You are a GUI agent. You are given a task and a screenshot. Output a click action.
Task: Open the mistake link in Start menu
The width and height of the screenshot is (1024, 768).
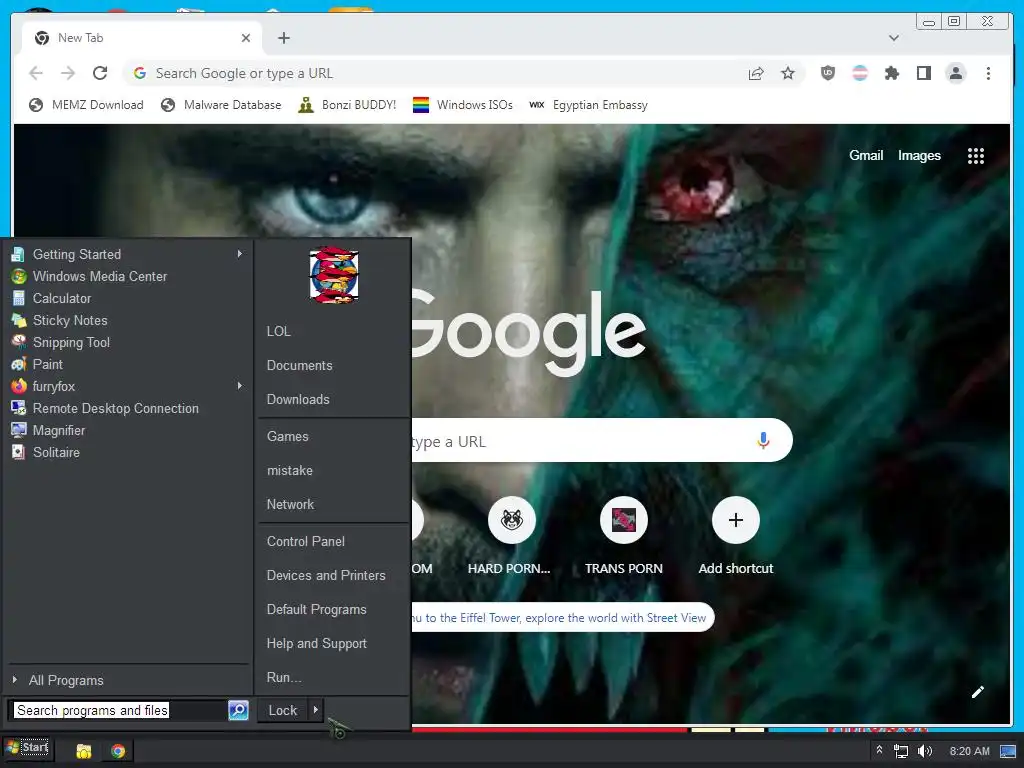[x=289, y=470]
